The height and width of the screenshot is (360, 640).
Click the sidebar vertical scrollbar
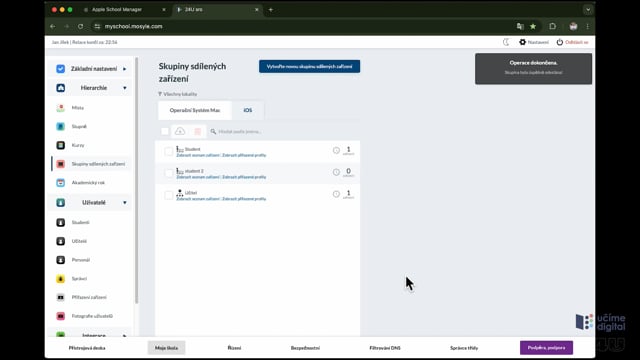[137, 180]
